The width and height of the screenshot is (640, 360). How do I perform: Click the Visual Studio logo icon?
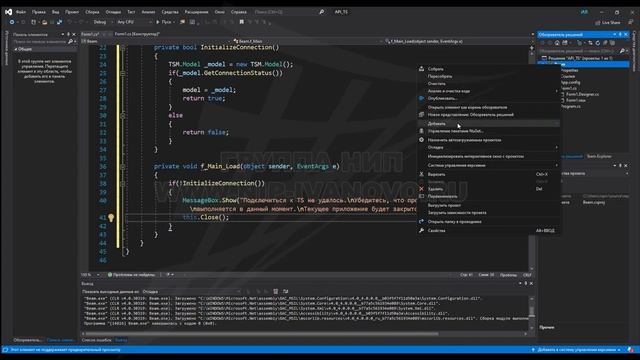8,12
